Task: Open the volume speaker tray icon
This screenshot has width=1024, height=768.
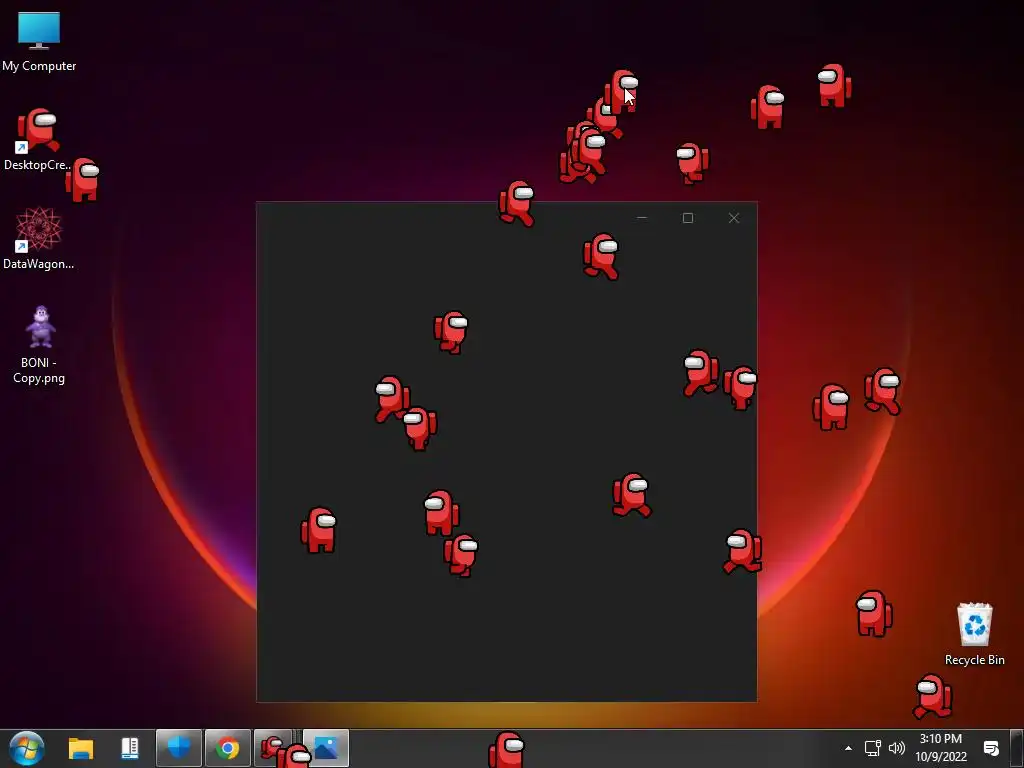Action: pos(897,748)
